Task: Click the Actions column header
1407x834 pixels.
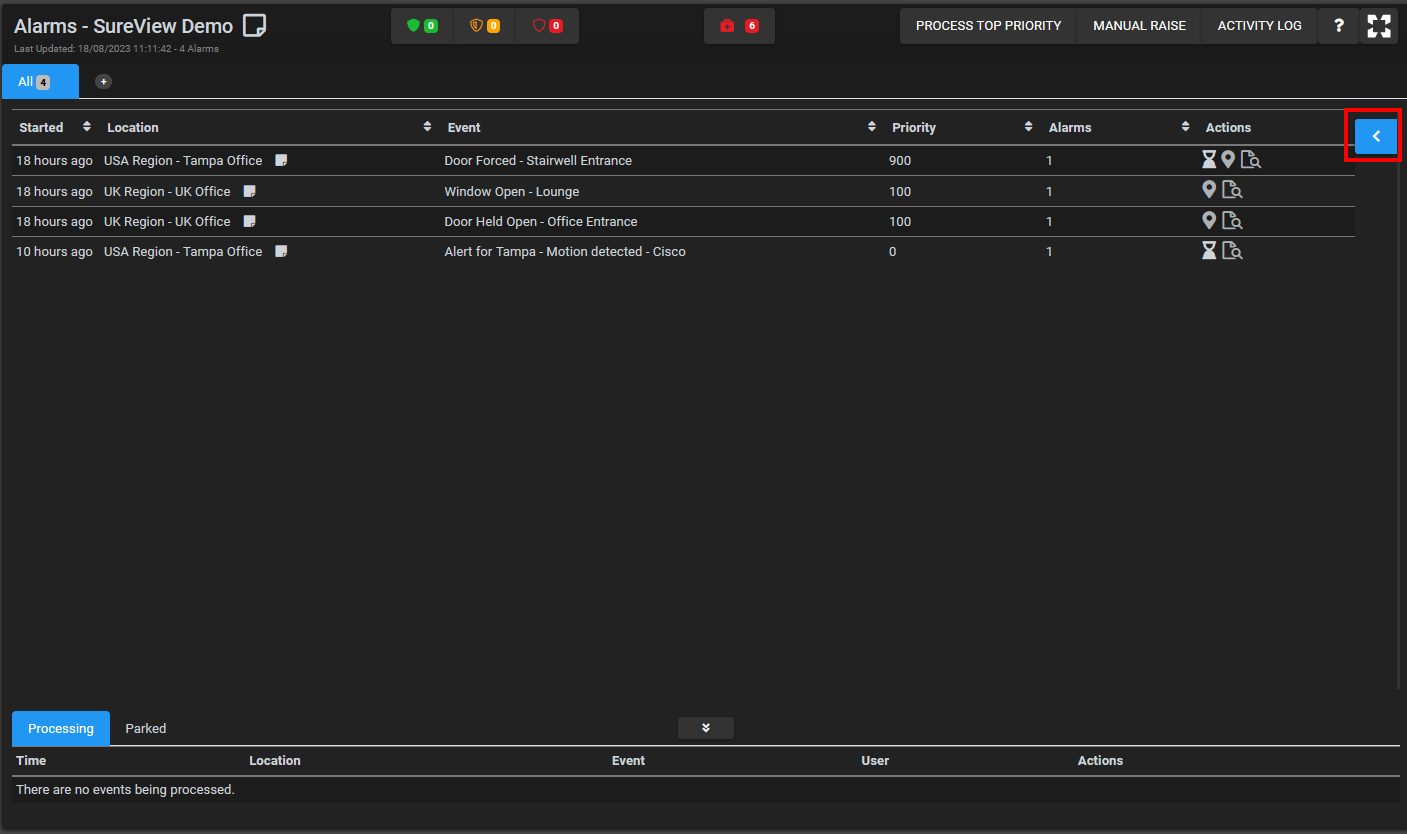Action: click(x=1228, y=127)
